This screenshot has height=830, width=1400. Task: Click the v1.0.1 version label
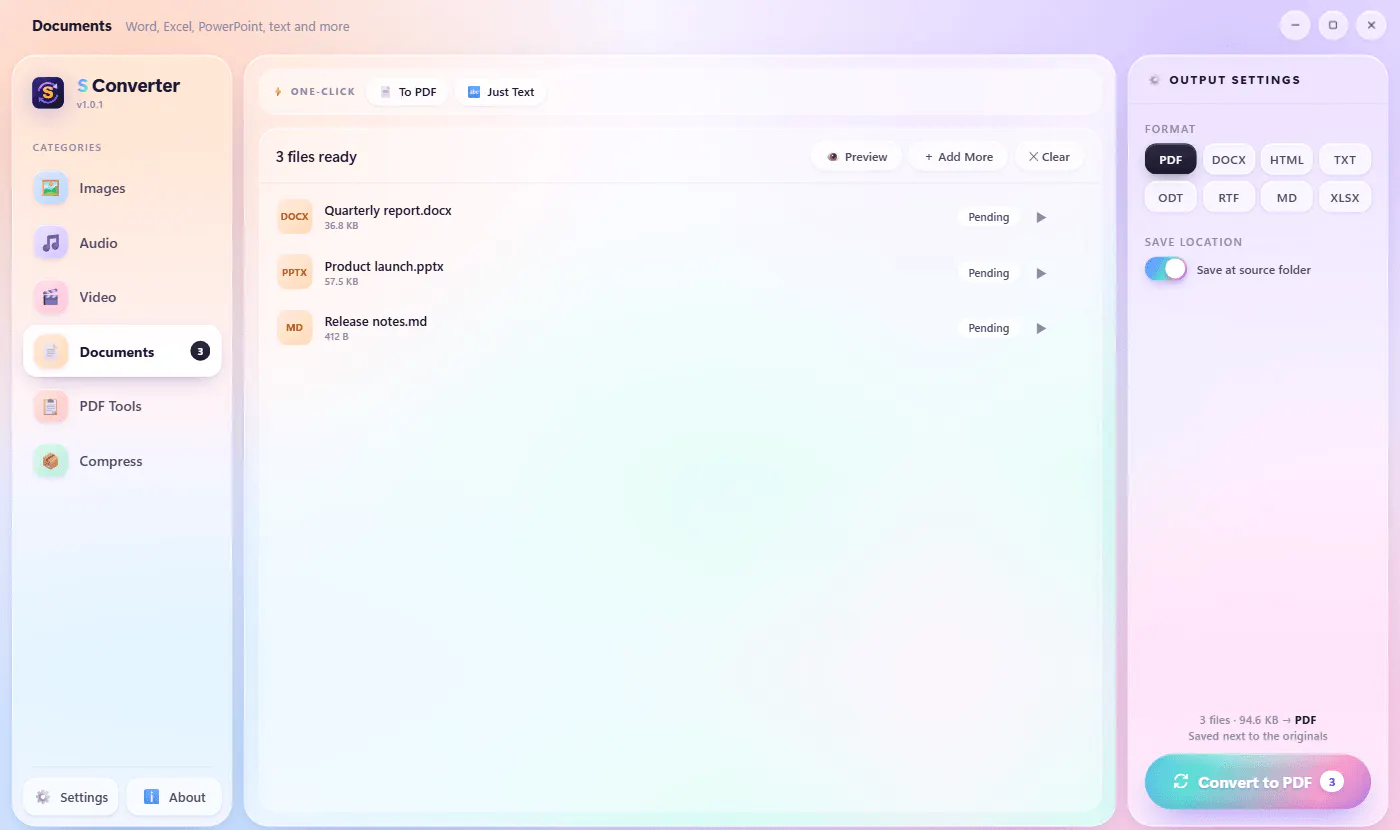pos(90,105)
